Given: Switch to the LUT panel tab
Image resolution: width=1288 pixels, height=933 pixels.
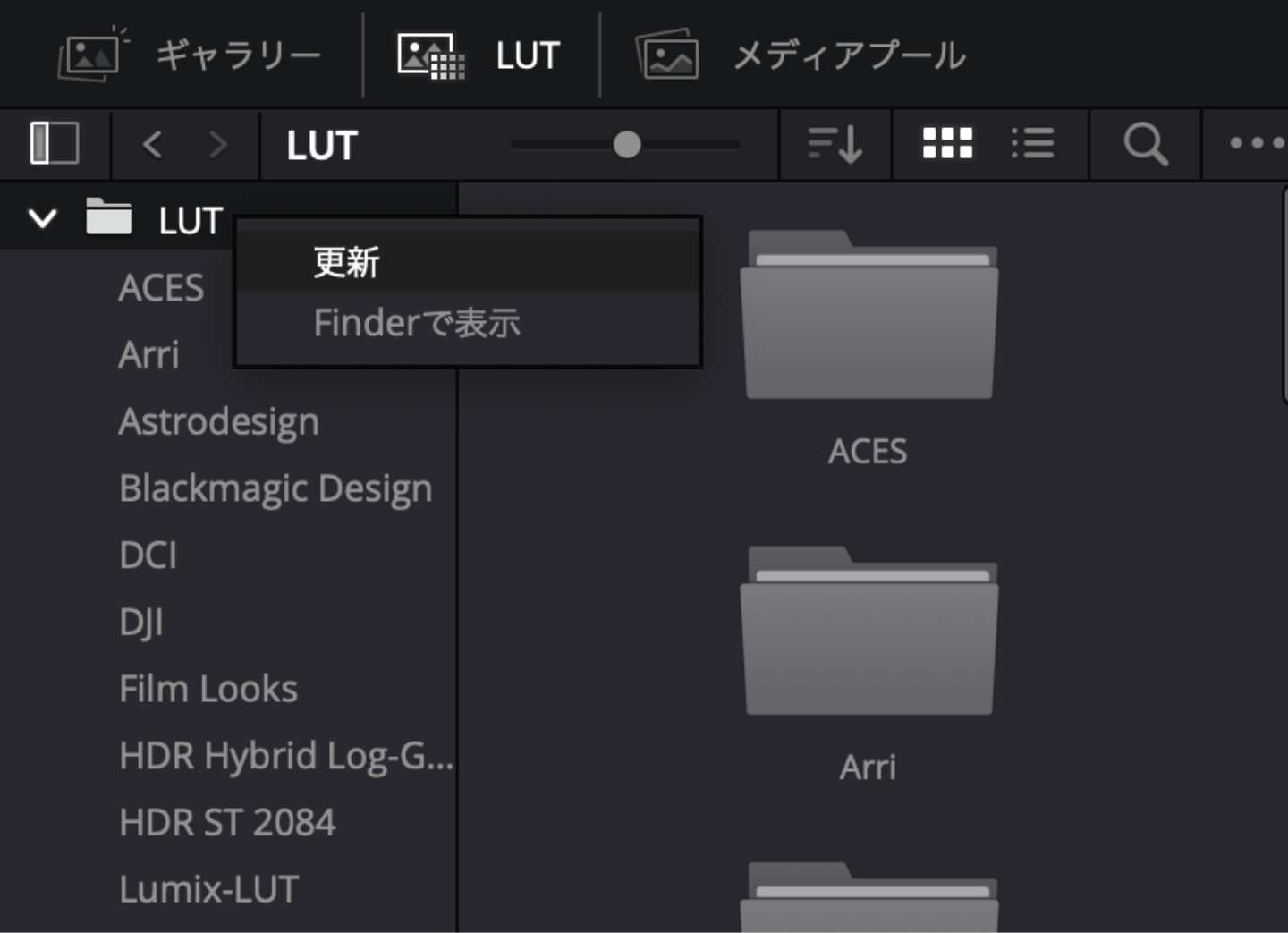Looking at the screenshot, I should [479, 55].
